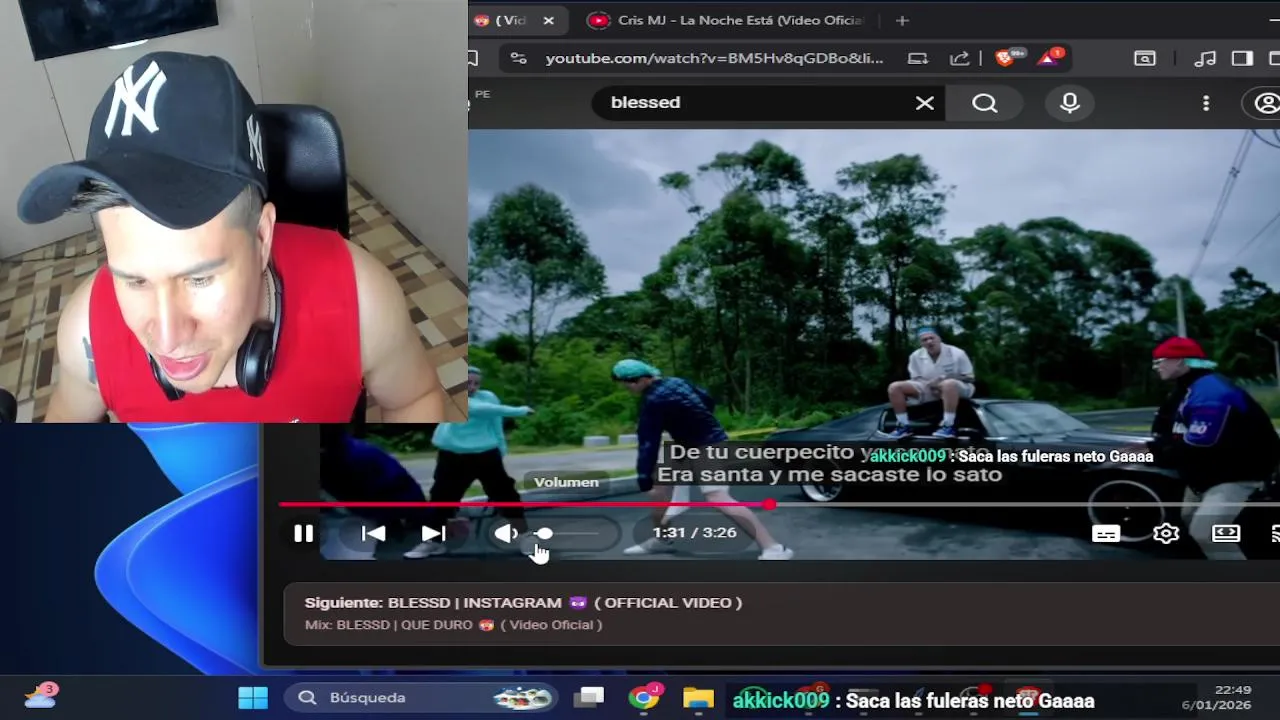1280x720 pixels.
Task: Pause the YouTube video
Action: [303, 533]
